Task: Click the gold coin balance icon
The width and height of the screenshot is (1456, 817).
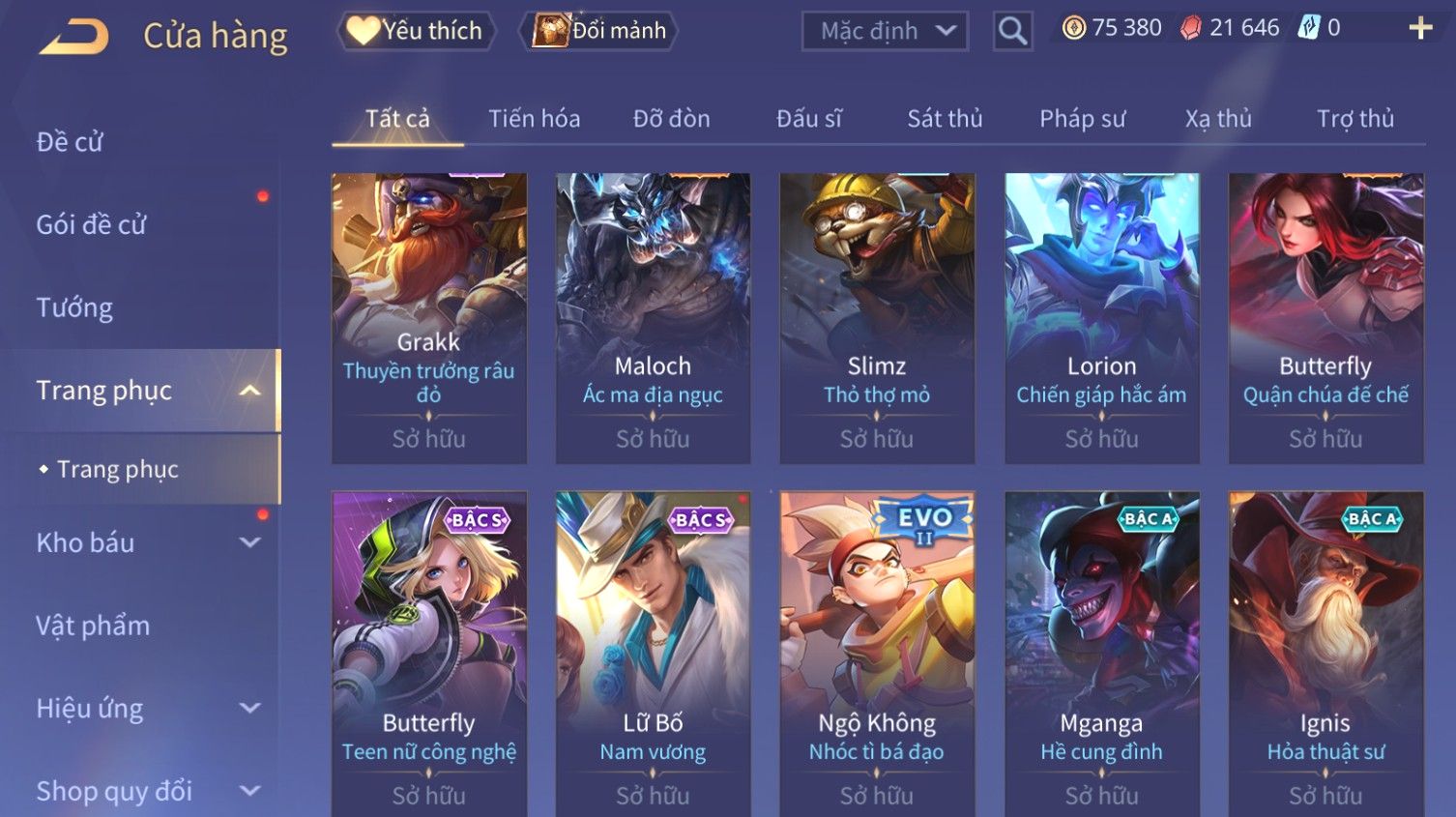Action: pos(1073,28)
